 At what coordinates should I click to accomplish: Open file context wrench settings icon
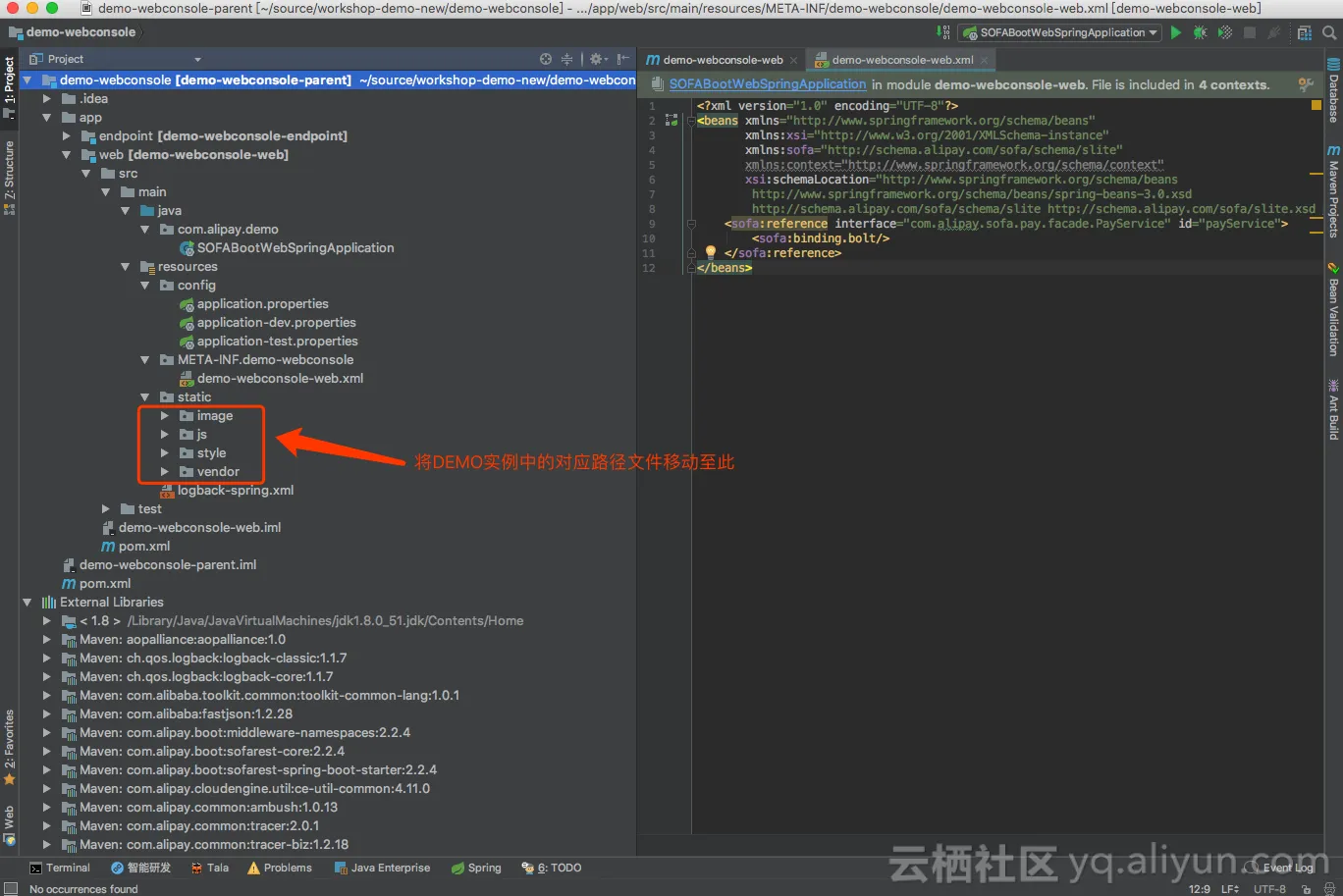pyautogui.click(x=1305, y=84)
